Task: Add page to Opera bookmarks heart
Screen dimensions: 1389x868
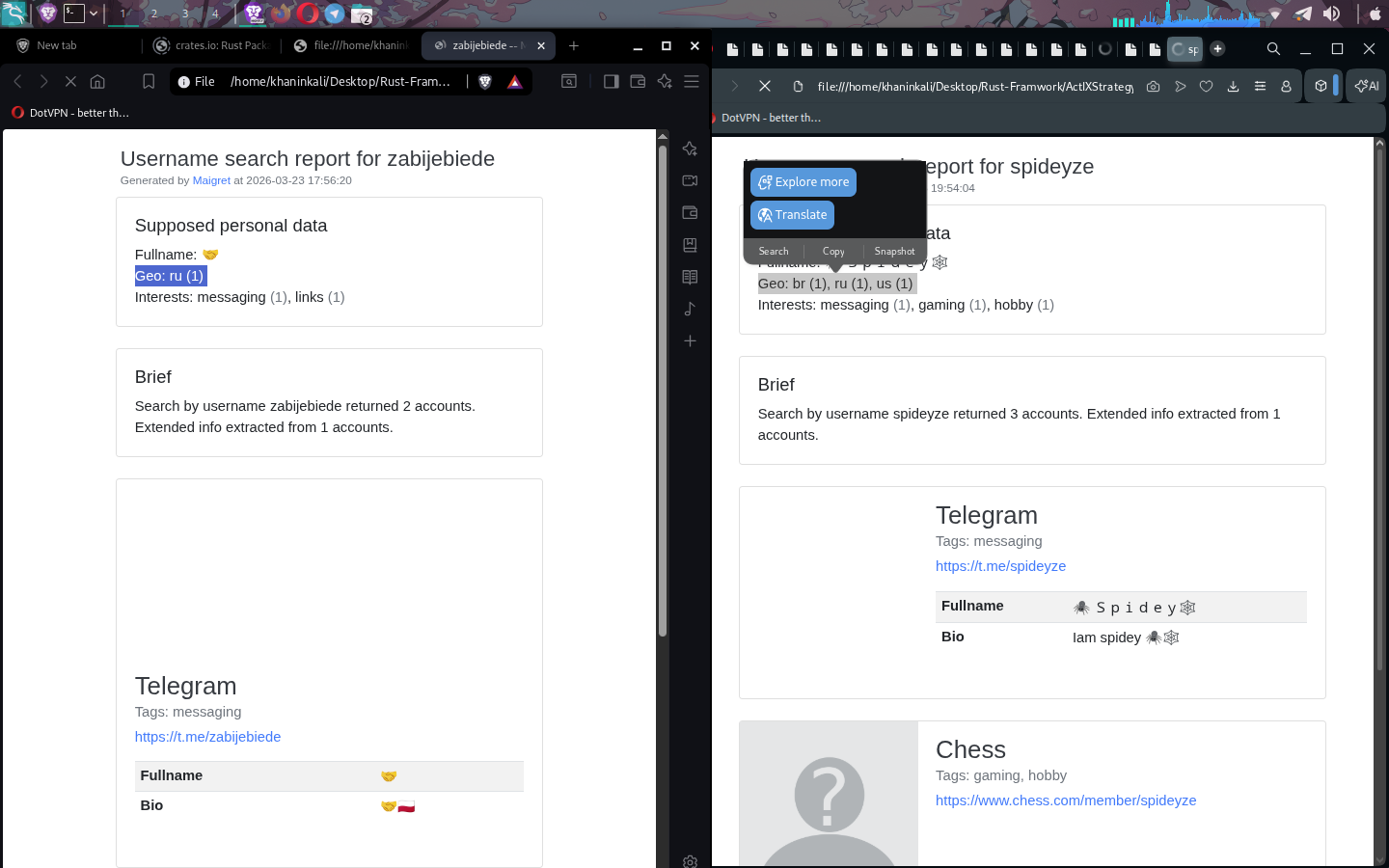Action: click(1206, 86)
